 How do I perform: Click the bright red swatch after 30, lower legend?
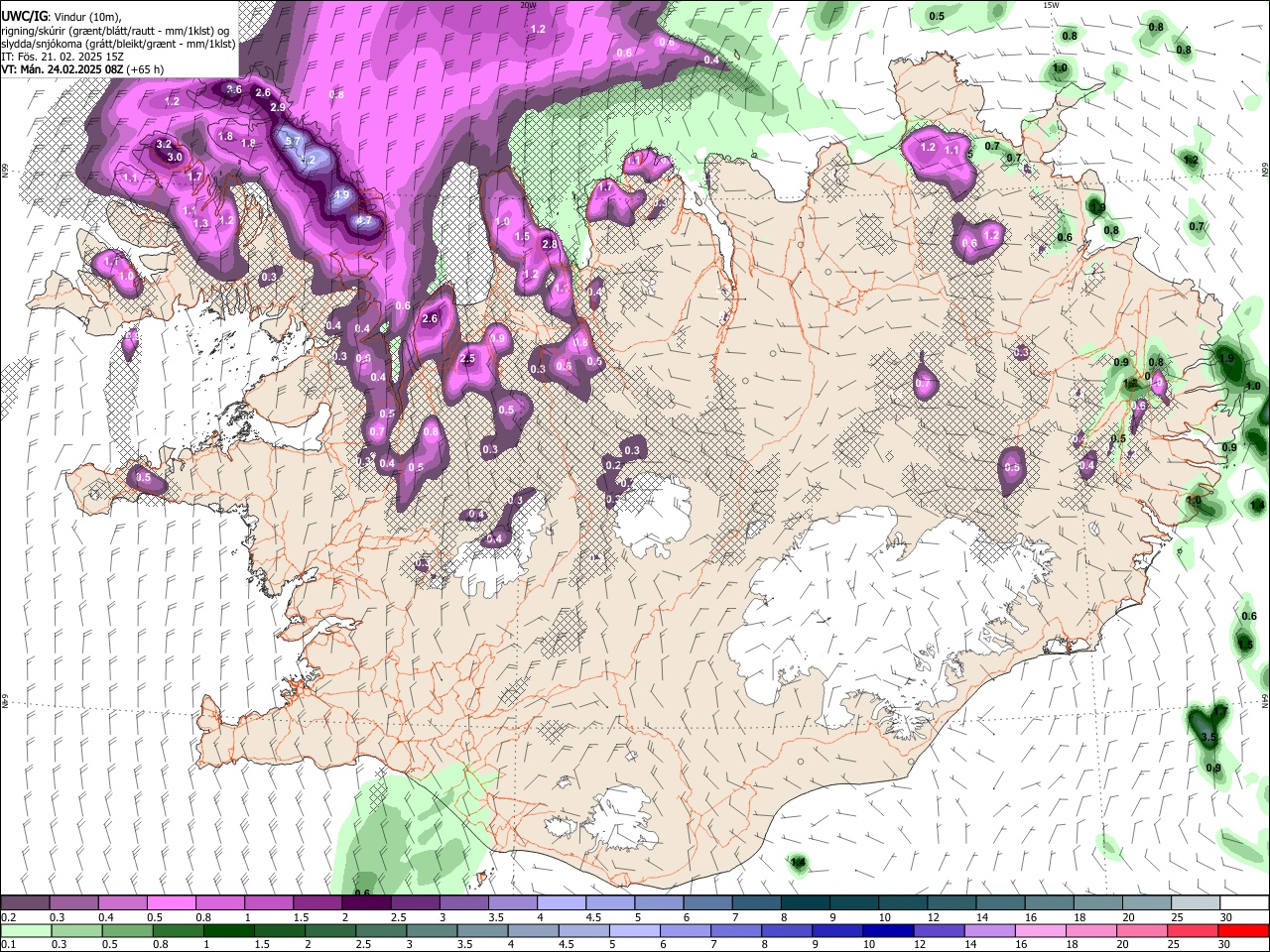(1244, 930)
